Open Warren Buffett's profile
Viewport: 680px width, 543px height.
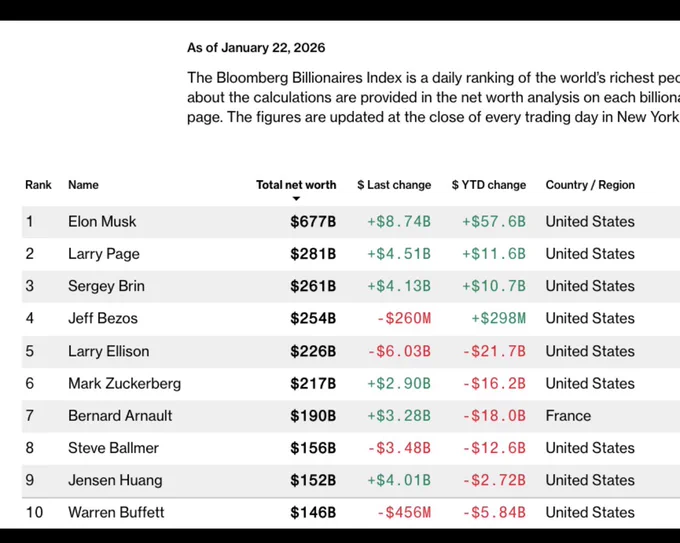[116, 513]
